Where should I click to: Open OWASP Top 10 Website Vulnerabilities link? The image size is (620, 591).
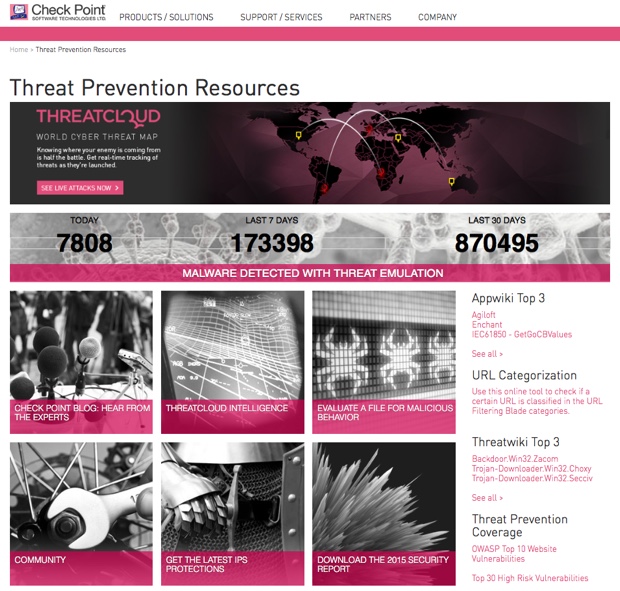(x=514, y=554)
